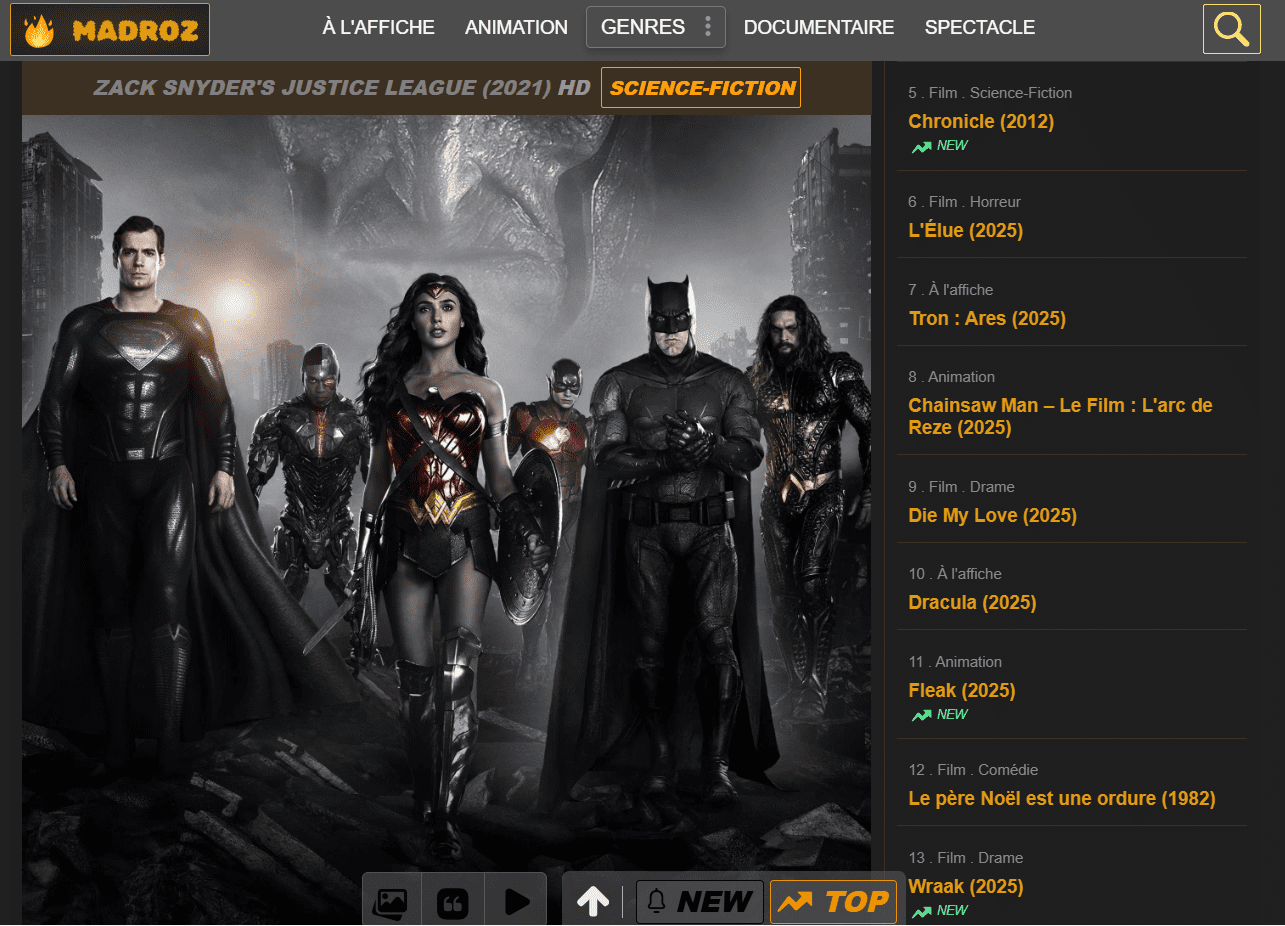Screen dimensions: 1285x926
Task: Select the gallery/images icon below the poster
Action: coord(391,901)
